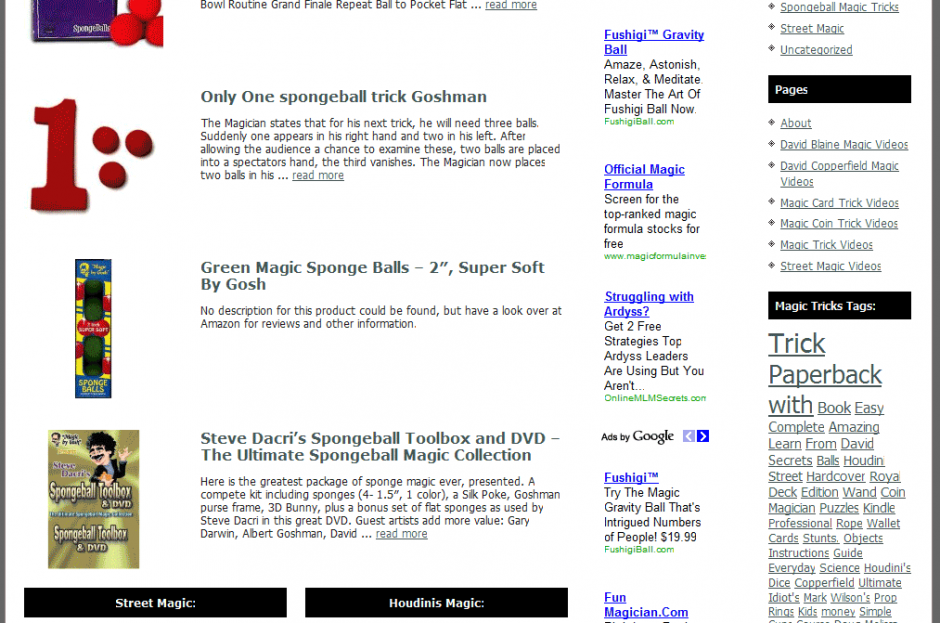
Task: Open the Fushigi™ ad below Ads by Google
Action: (x=631, y=478)
